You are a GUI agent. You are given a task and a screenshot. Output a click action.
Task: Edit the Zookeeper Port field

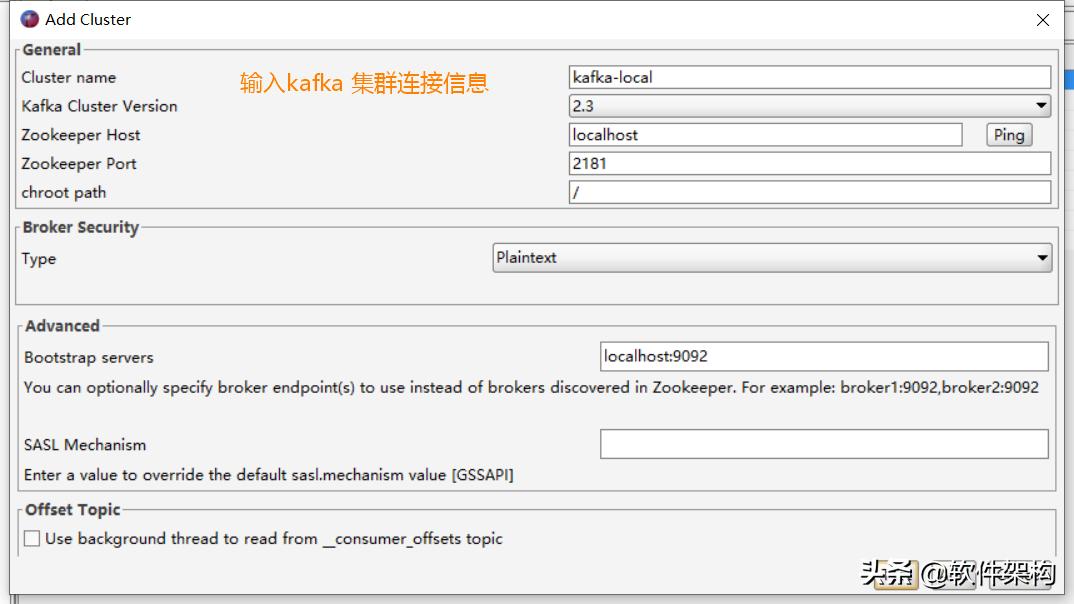coord(810,164)
